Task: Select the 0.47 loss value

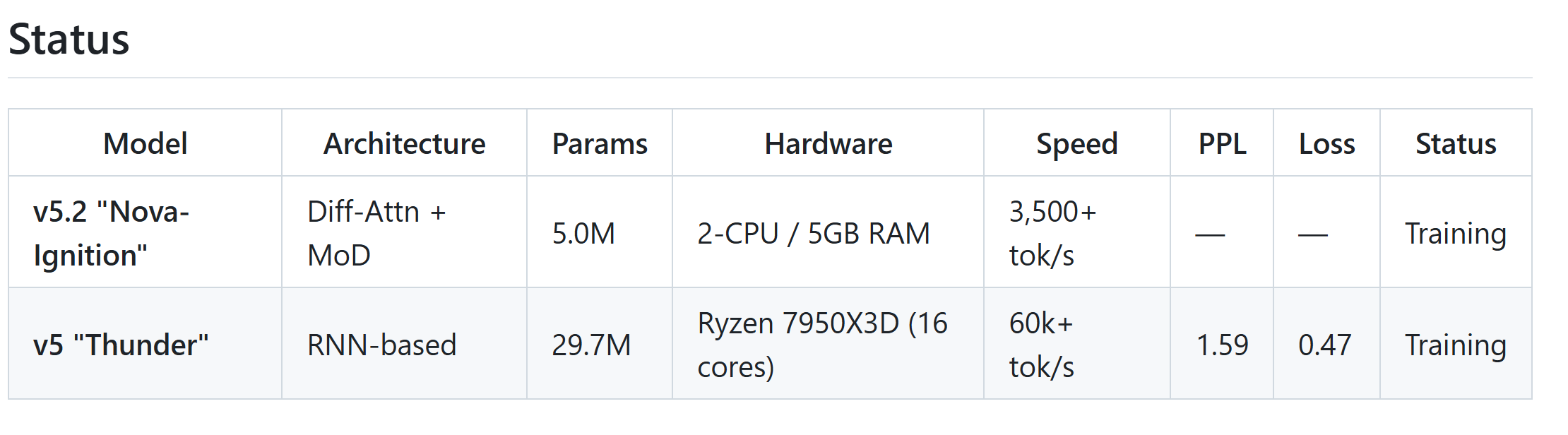Action: coord(1324,345)
